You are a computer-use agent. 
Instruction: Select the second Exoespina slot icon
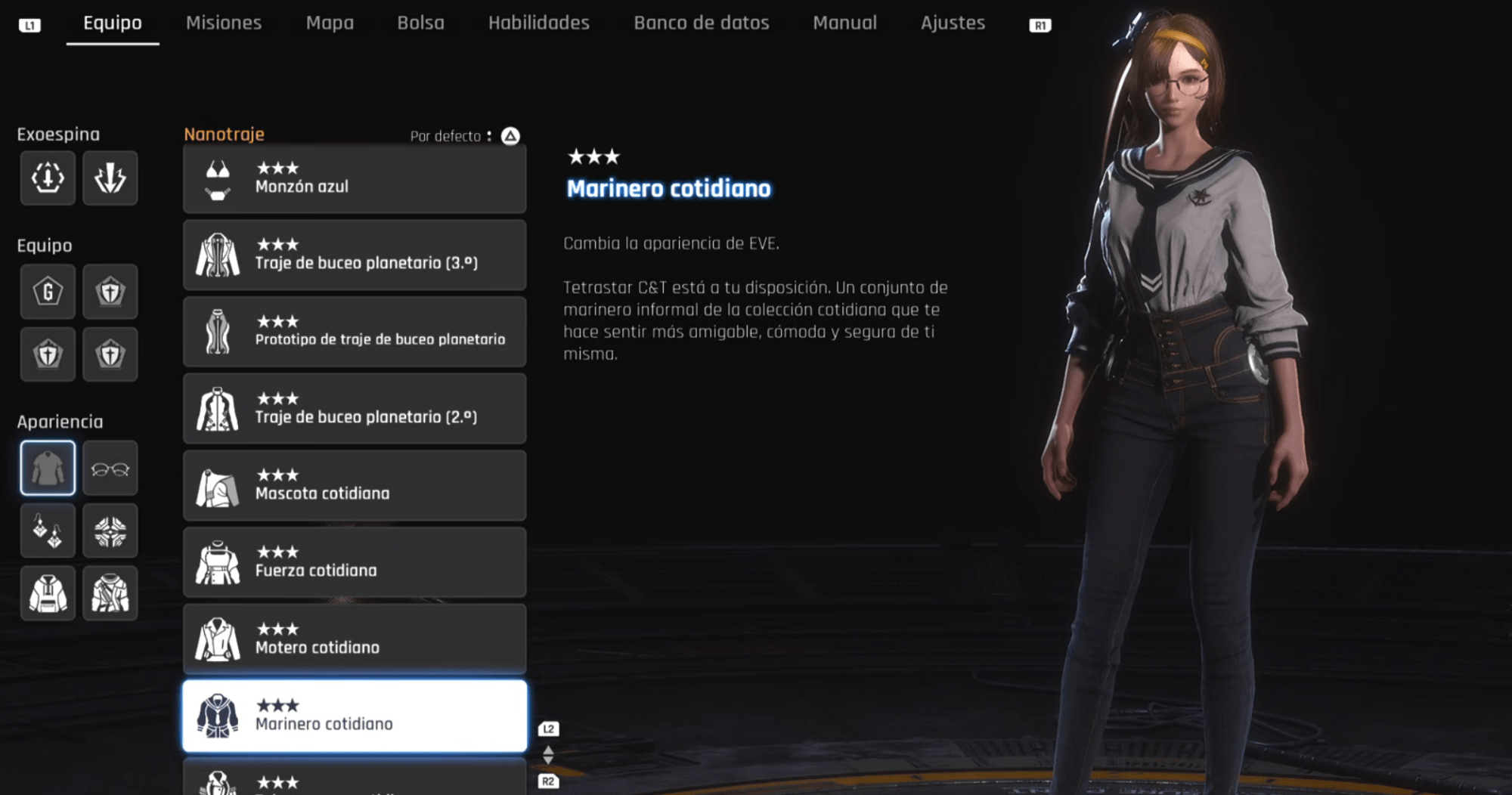[x=110, y=178]
